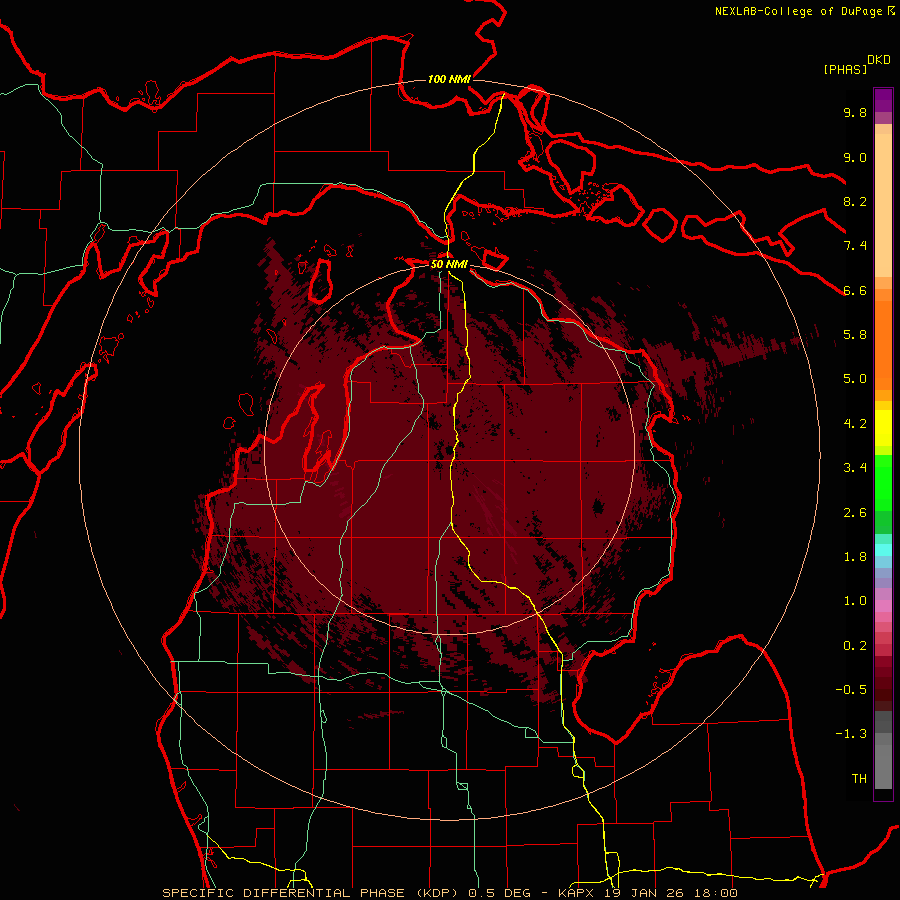Click the cyan band of the color scale
This screenshot has height=900, width=900.
(x=883, y=549)
